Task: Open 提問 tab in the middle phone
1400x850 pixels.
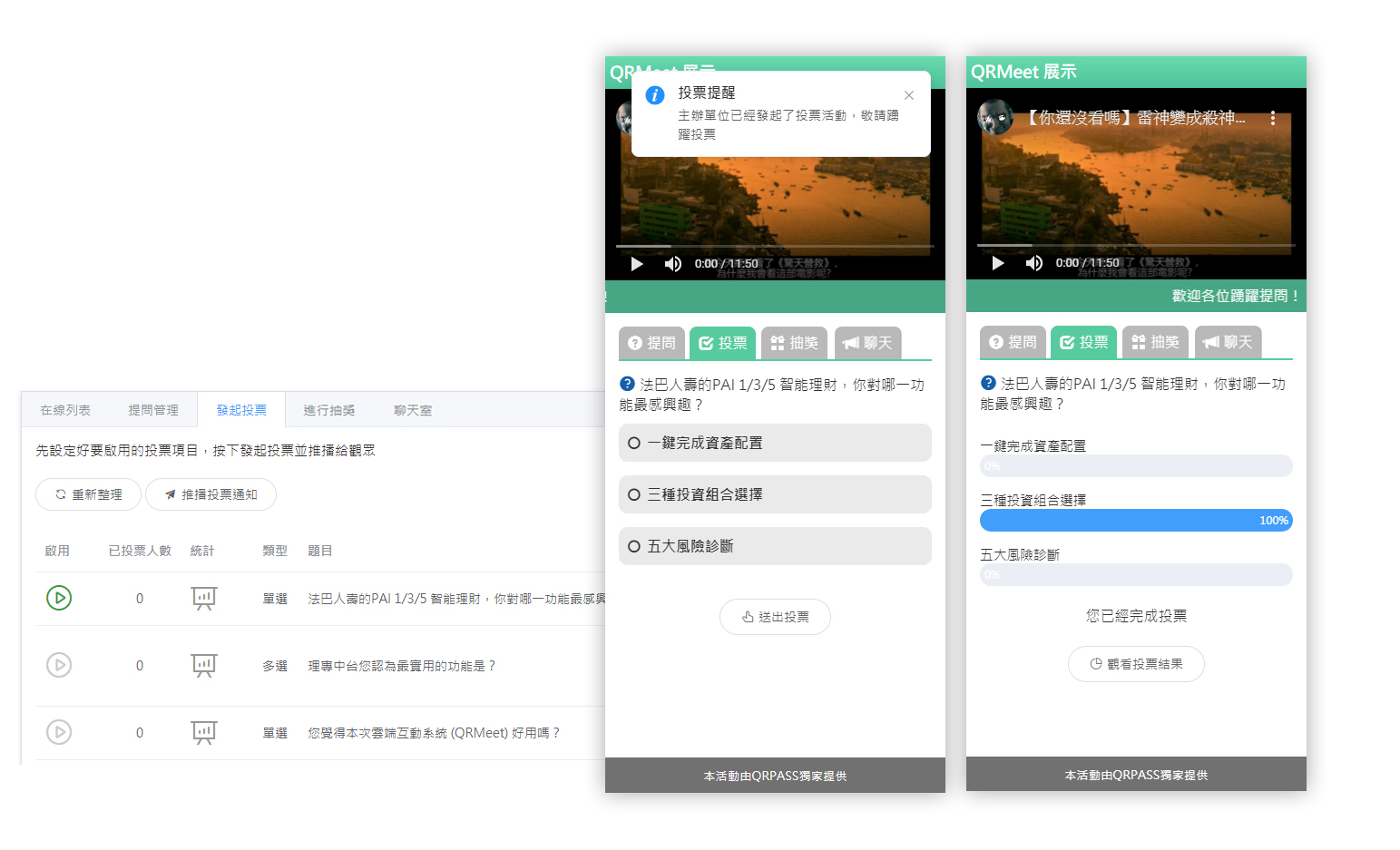Action: coord(651,343)
